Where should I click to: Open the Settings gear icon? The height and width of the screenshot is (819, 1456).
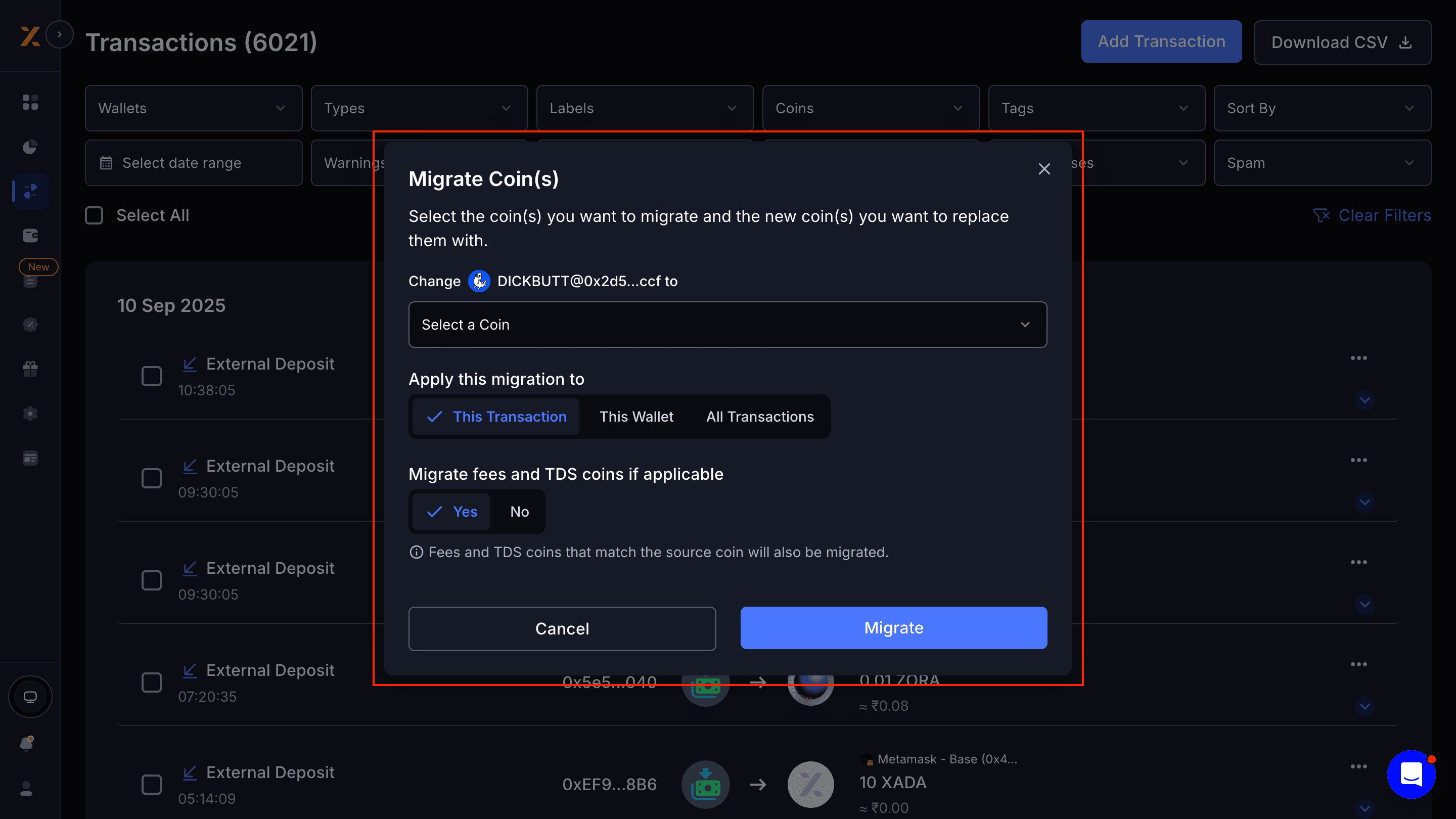point(29,413)
